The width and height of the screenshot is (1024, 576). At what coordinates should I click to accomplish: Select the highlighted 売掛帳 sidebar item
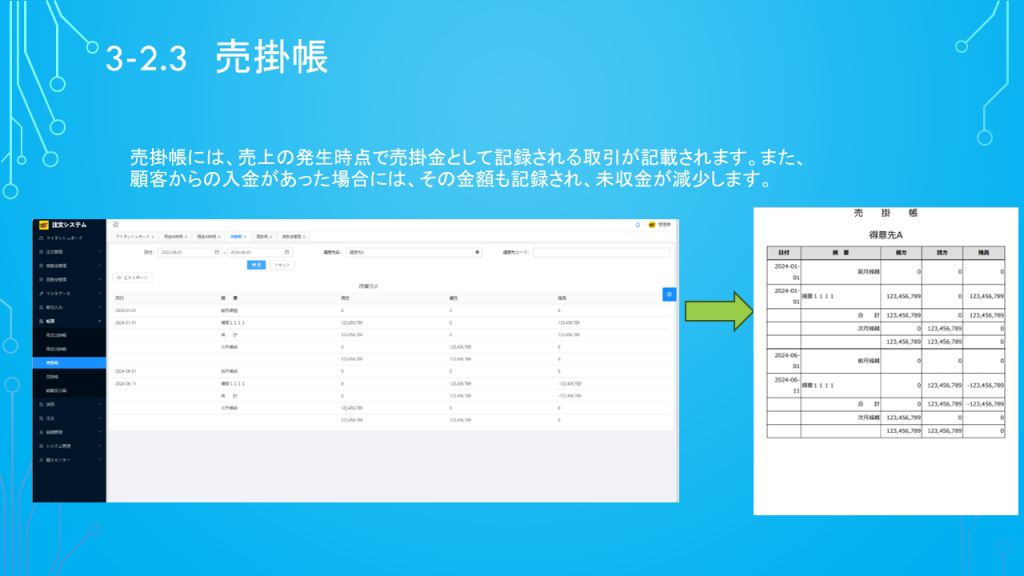click(x=69, y=362)
